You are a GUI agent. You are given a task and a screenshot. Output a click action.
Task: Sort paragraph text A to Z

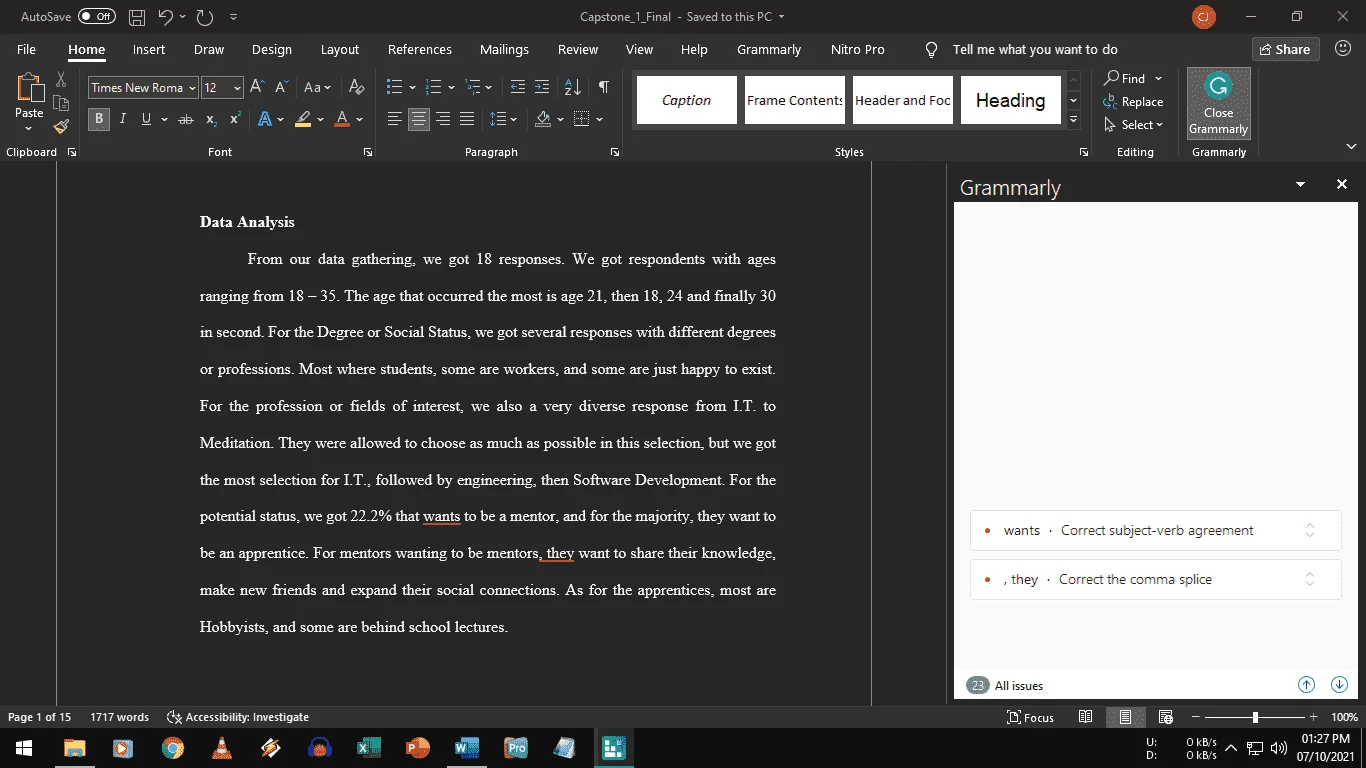[572, 87]
